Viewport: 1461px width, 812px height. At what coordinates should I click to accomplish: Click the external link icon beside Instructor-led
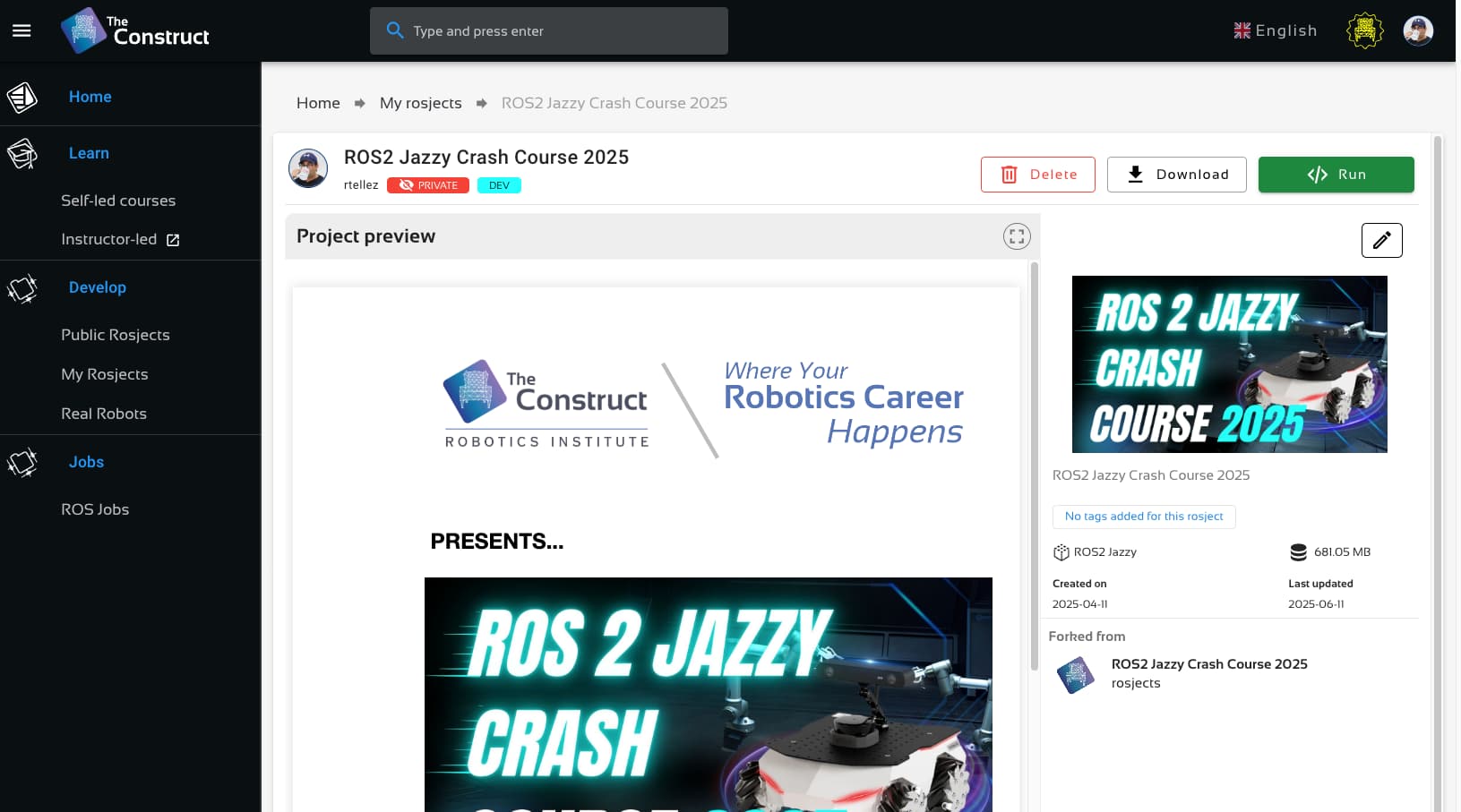(173, 240)
